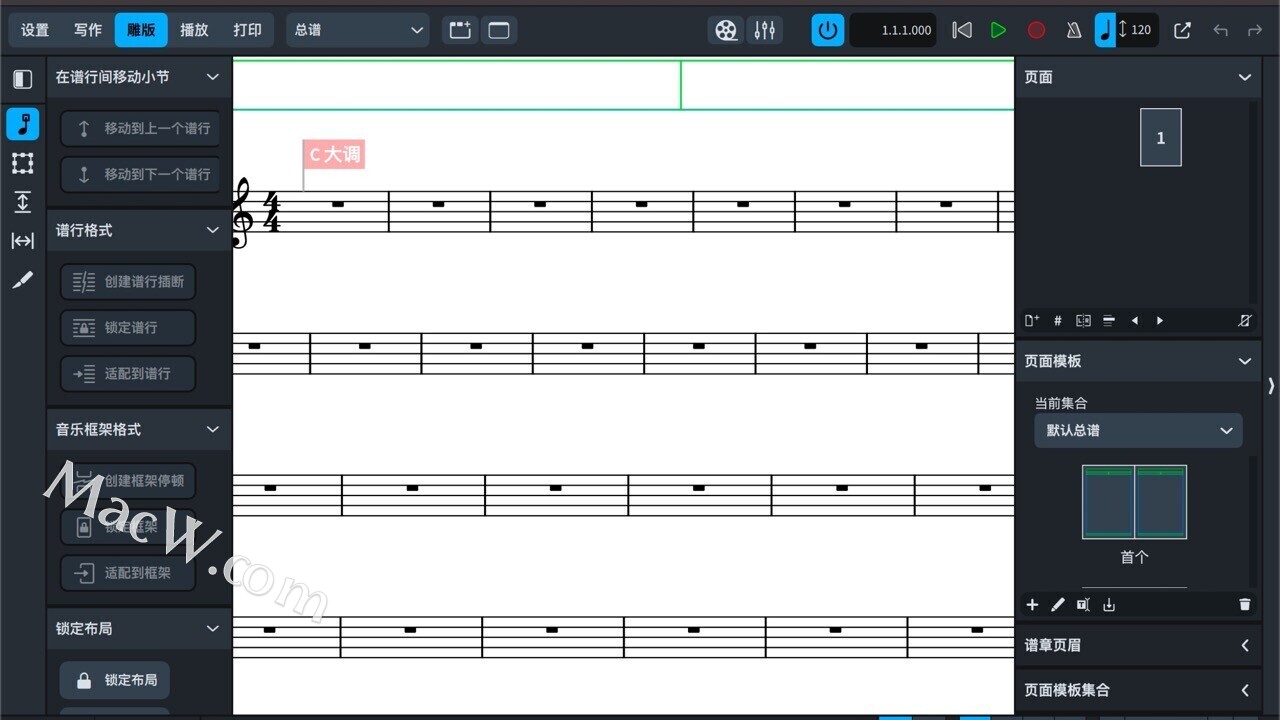Go to next page with right triangle
Screen dimensions: 1280x720
pyautogui.click(x=1160, y=321)
